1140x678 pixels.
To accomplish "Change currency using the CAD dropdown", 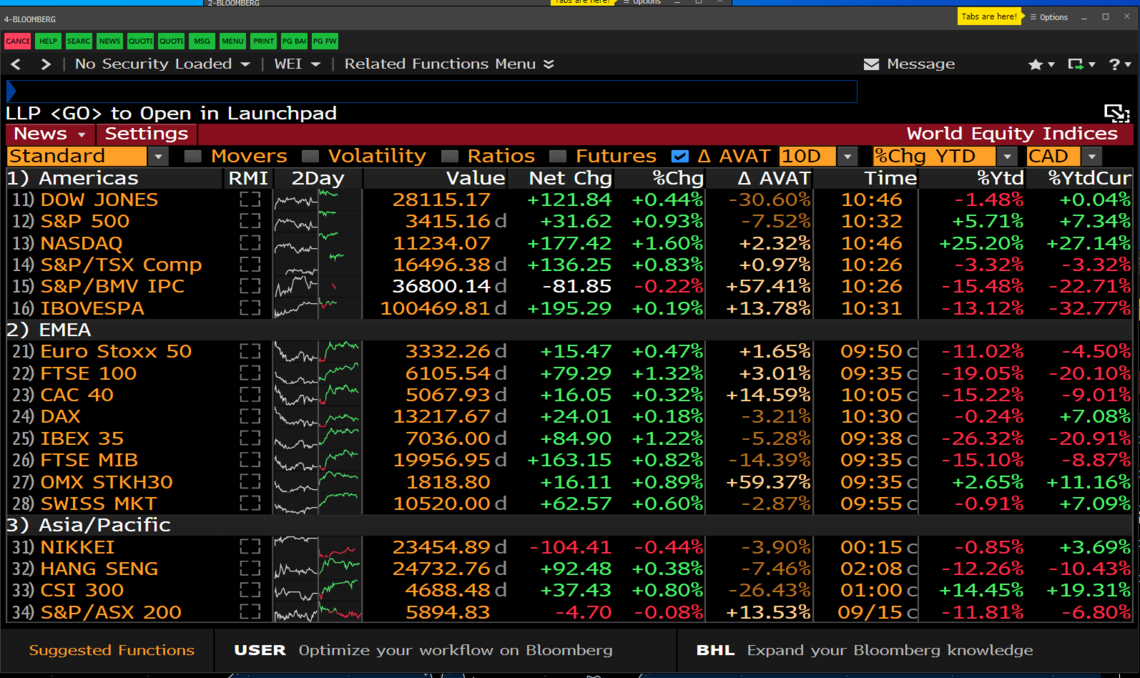I will click(1091, 156).
